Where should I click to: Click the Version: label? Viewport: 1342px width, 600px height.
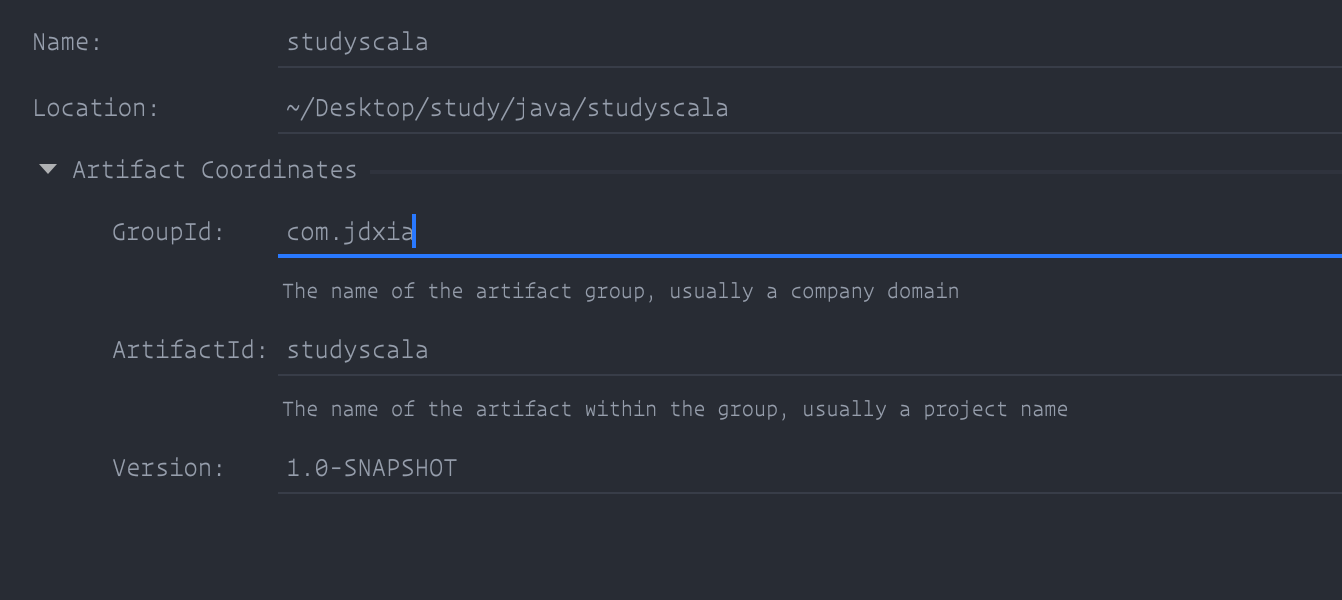[169, 468]
